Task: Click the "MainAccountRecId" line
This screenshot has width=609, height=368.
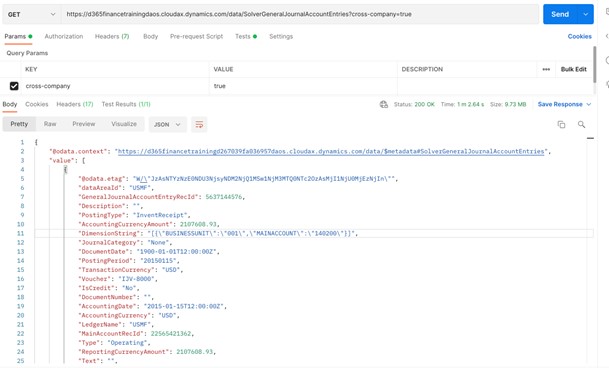Action: tap(136, 333)
